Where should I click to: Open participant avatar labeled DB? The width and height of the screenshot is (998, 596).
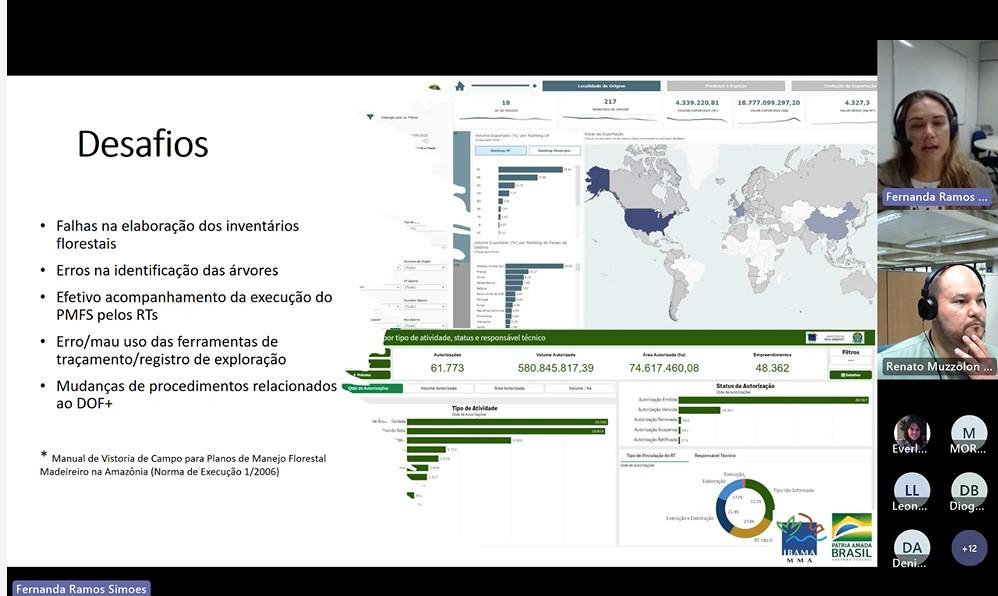(x=969, y=490)
